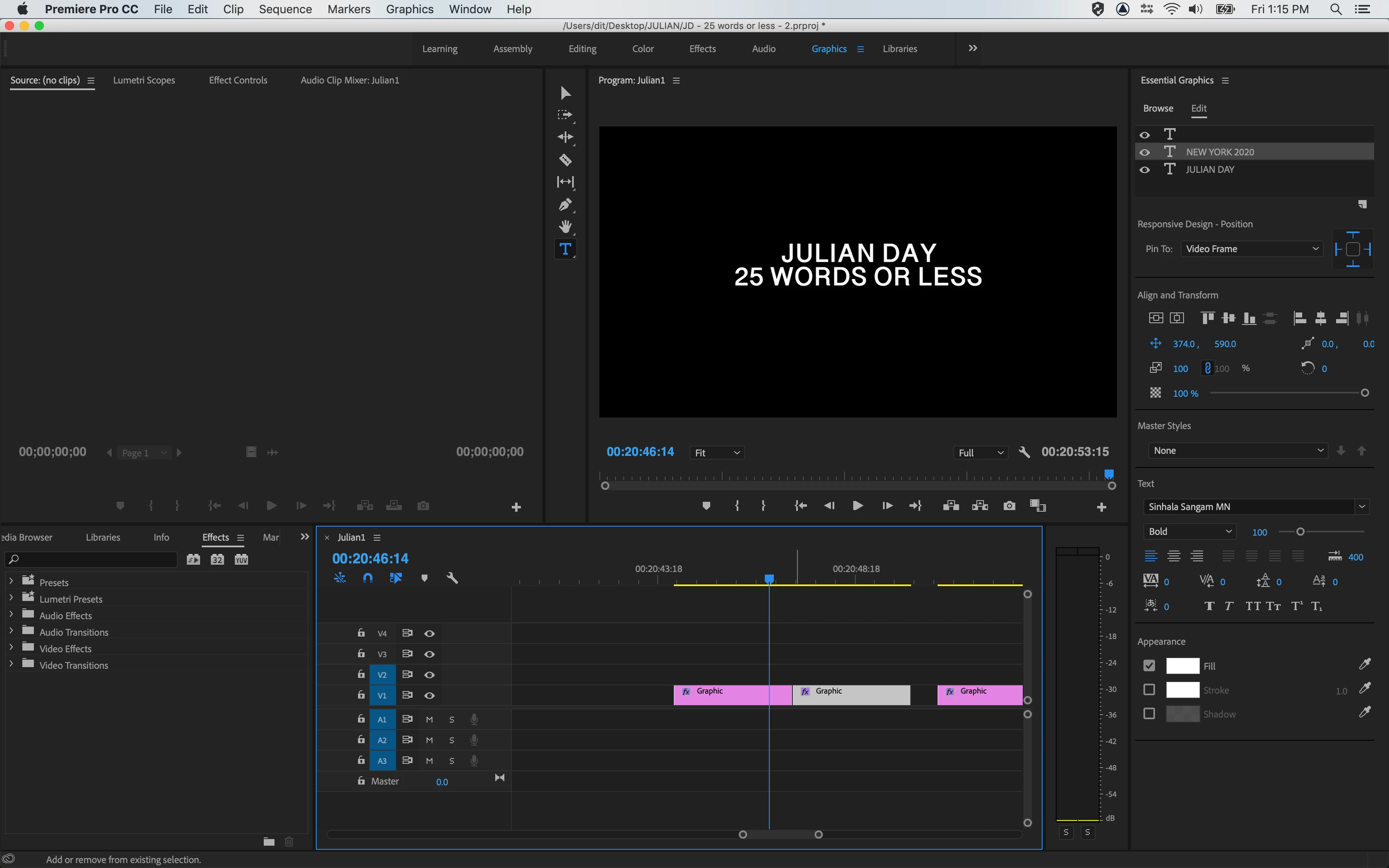Open the Pin To Video Frame dropdown

[x=1252, y=248]
